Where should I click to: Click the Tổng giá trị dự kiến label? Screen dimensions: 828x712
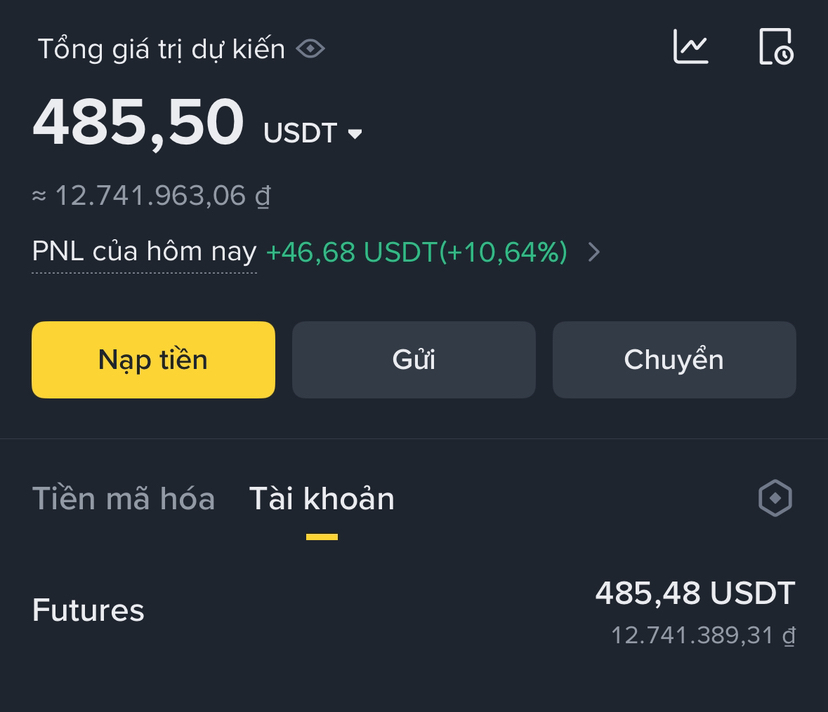162,49
